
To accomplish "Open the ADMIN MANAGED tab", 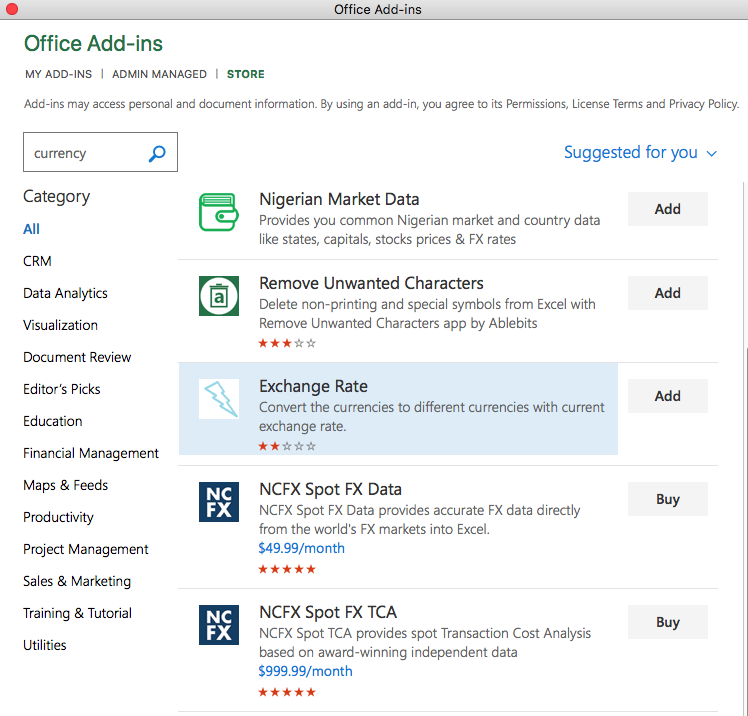I will tap(159, 74).
